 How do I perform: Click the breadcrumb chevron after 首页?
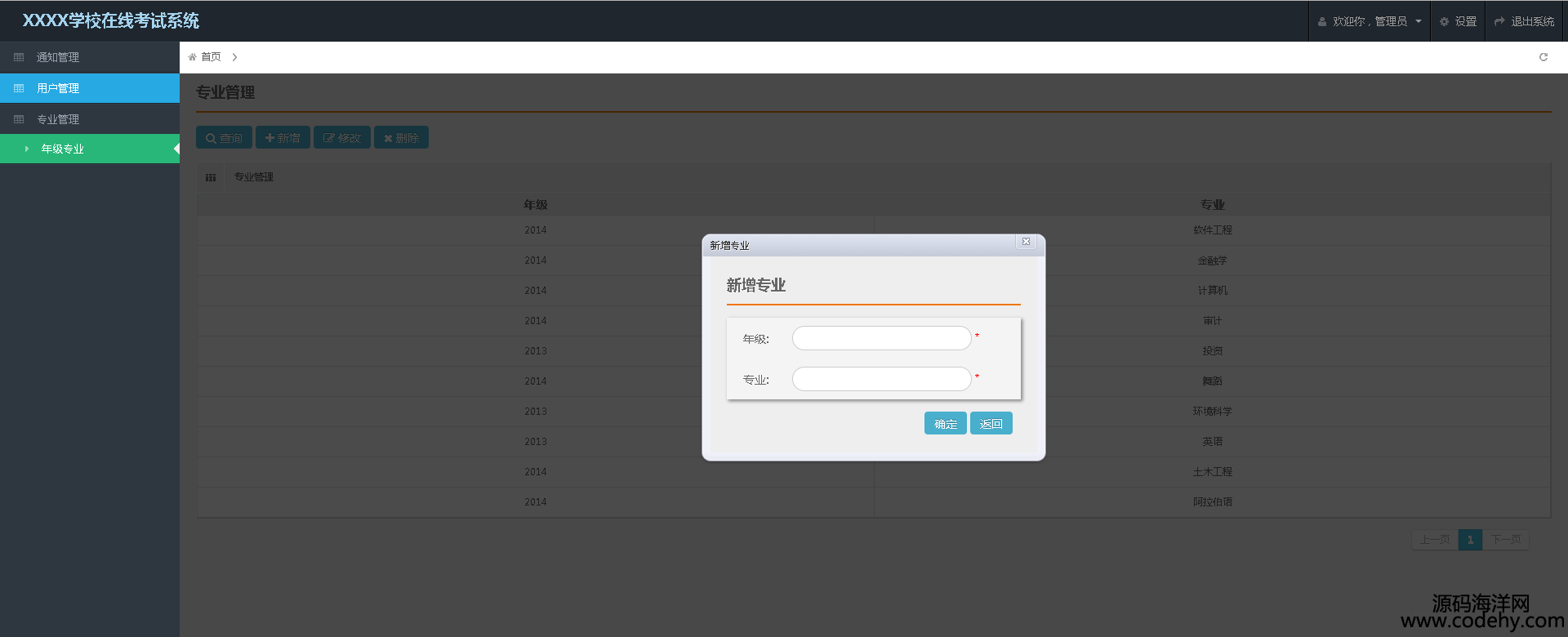(x=234, y=57)
